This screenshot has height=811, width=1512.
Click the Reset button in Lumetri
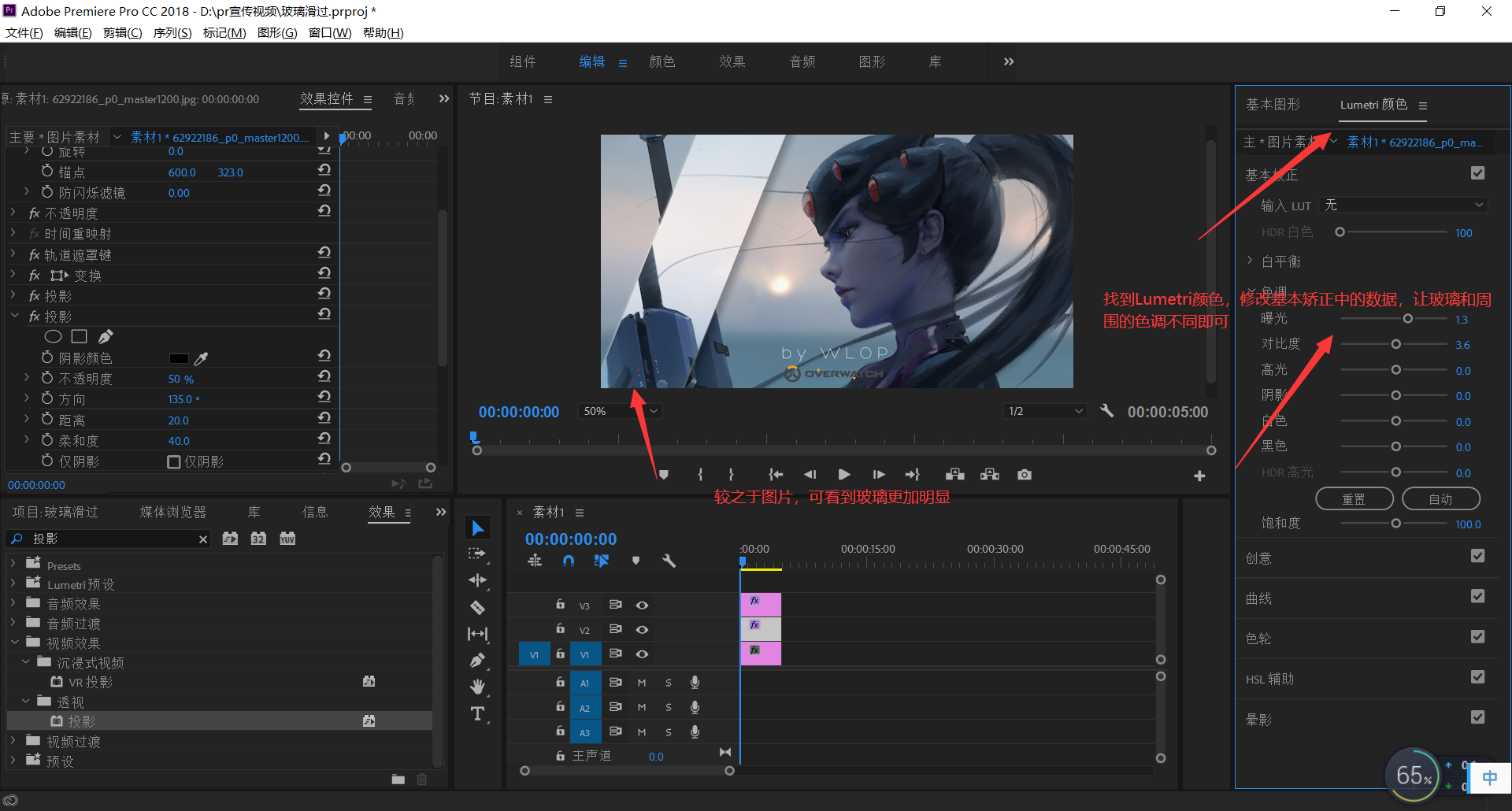tap(1354, 499)
